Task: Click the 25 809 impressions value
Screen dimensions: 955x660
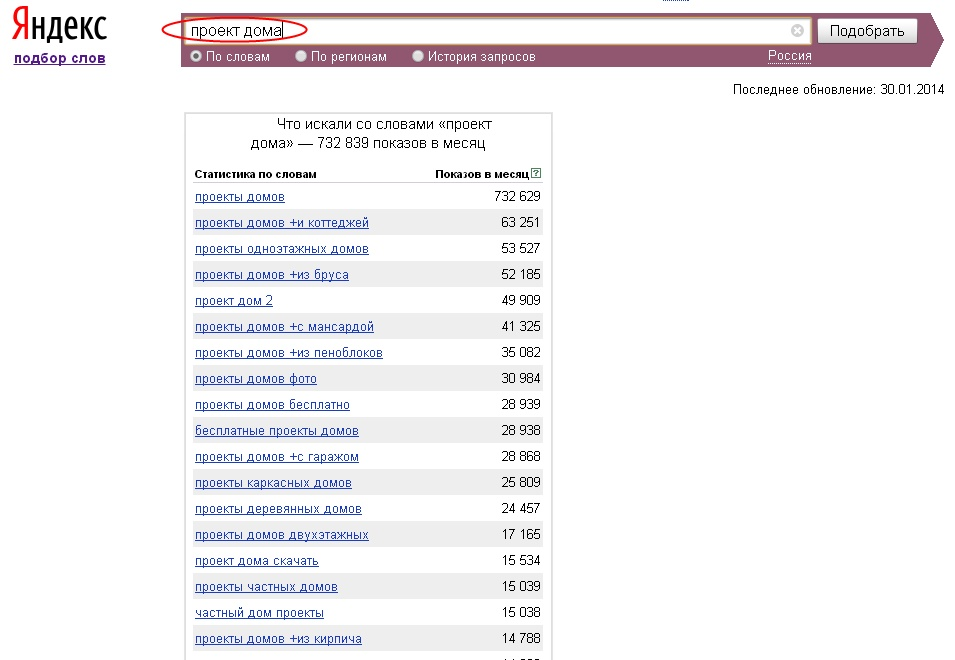Action: [521, 482]
